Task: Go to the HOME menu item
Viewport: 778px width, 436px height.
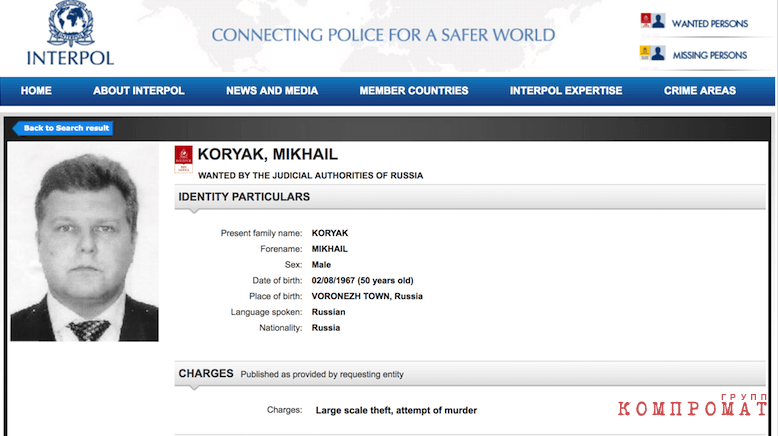Action: (x=36, y=91)
